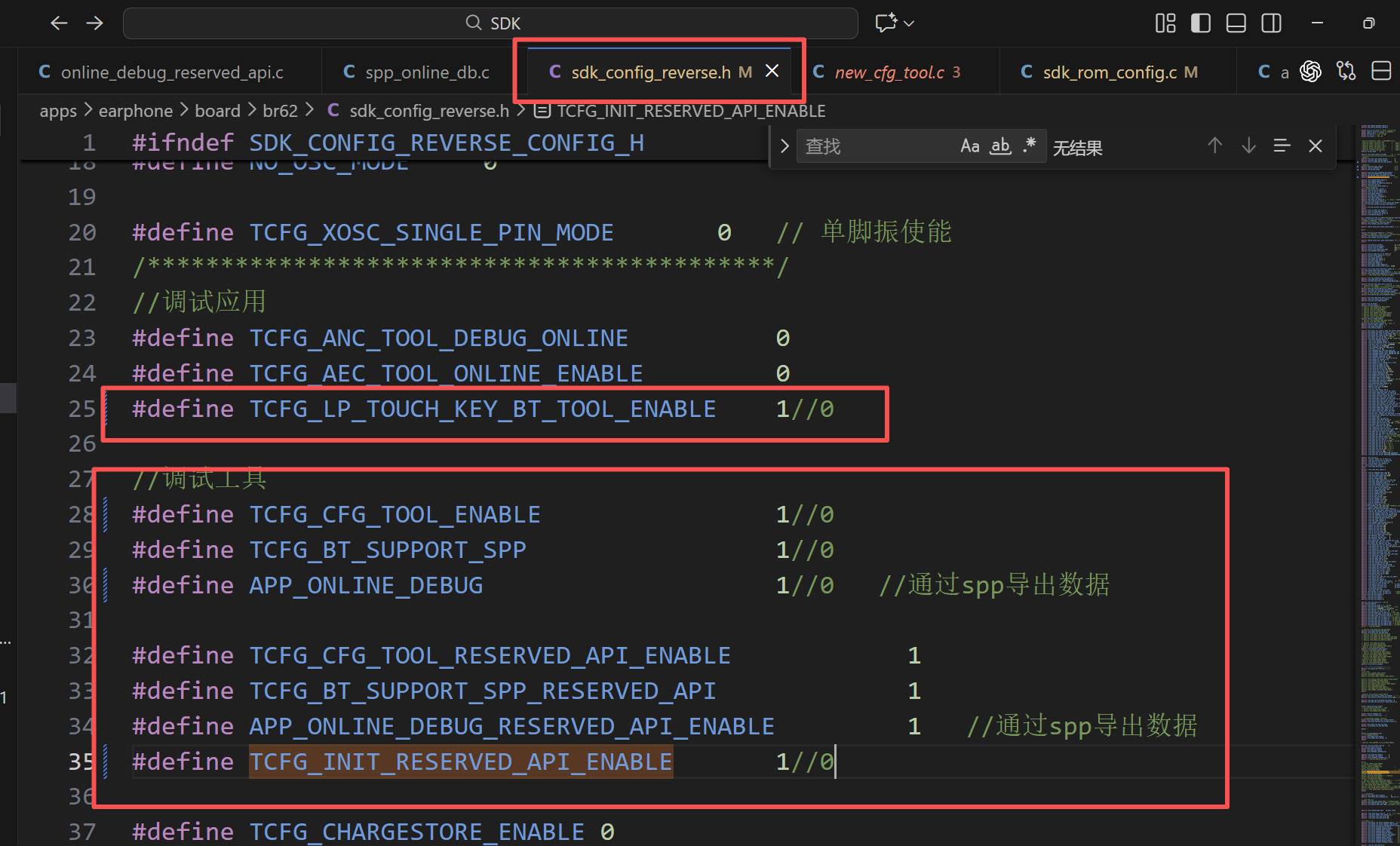1400x846 pixels.
Task: Open Customize Layout icon
Action: click(x=1165, y=23)
